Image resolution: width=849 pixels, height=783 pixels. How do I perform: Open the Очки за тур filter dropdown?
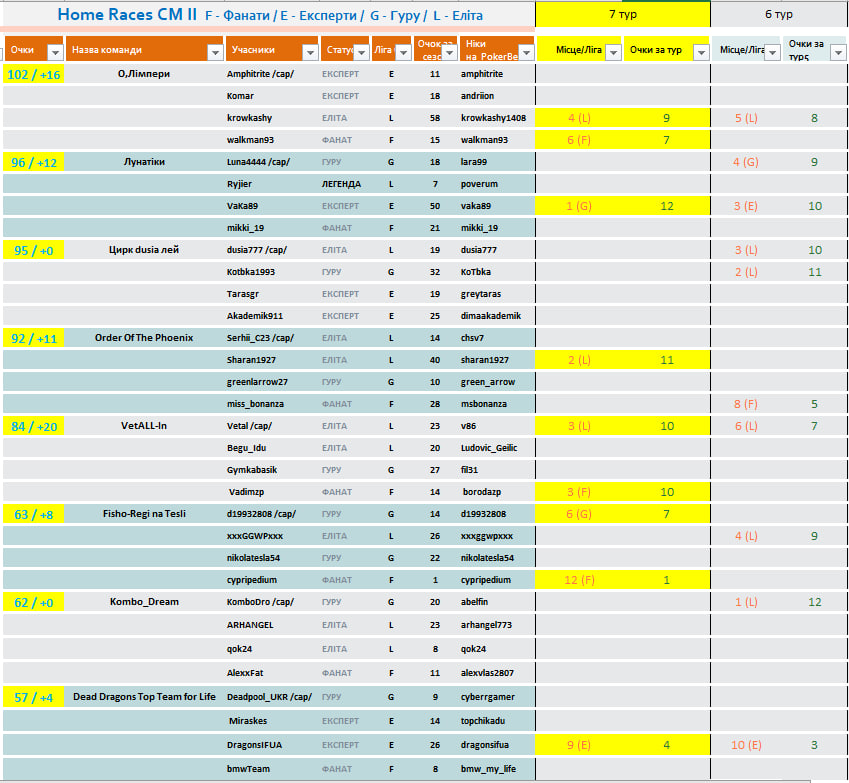point(702,52)
